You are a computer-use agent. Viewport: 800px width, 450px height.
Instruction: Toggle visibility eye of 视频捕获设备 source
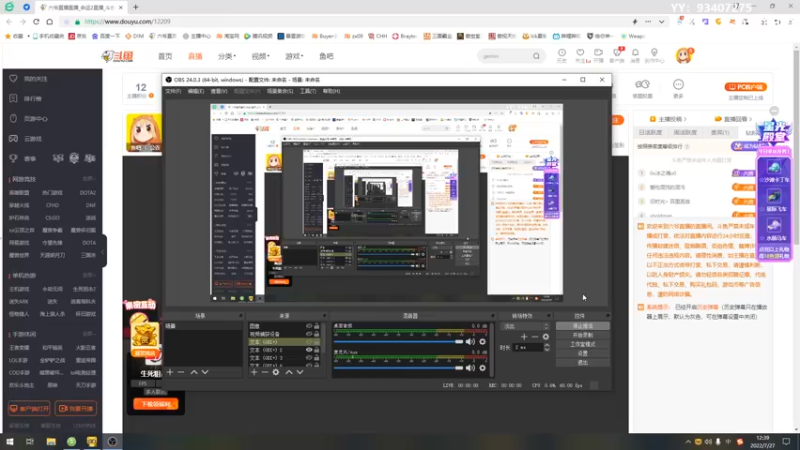coord(309,334)
